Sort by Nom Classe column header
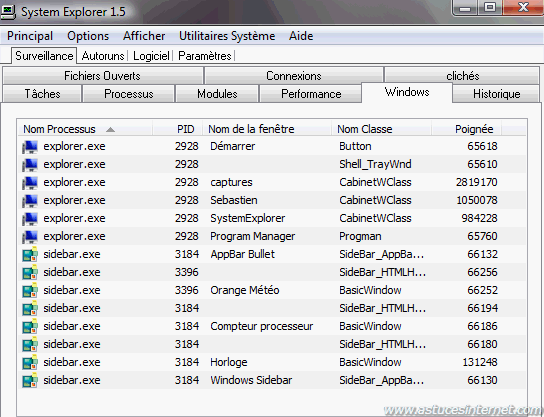544x417 pixels. click(x=382, y=129)
